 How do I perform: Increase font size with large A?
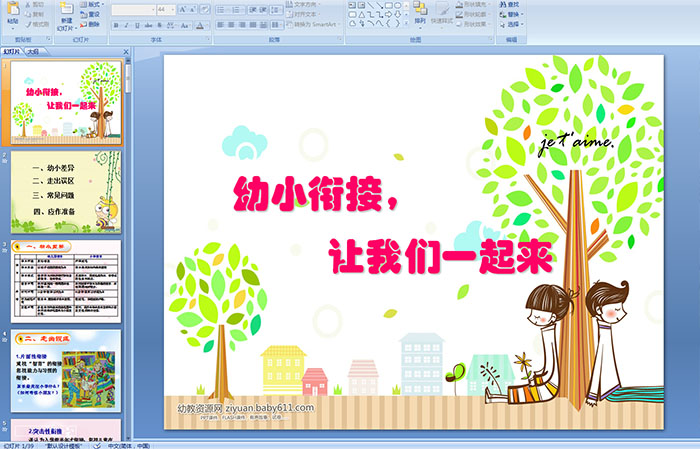tap(183, 9)
